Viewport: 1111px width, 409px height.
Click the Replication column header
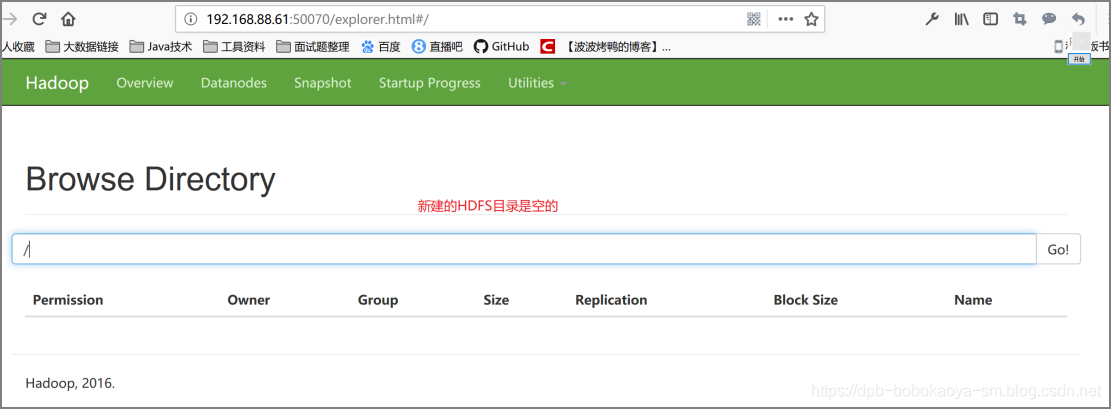point(611,300)
